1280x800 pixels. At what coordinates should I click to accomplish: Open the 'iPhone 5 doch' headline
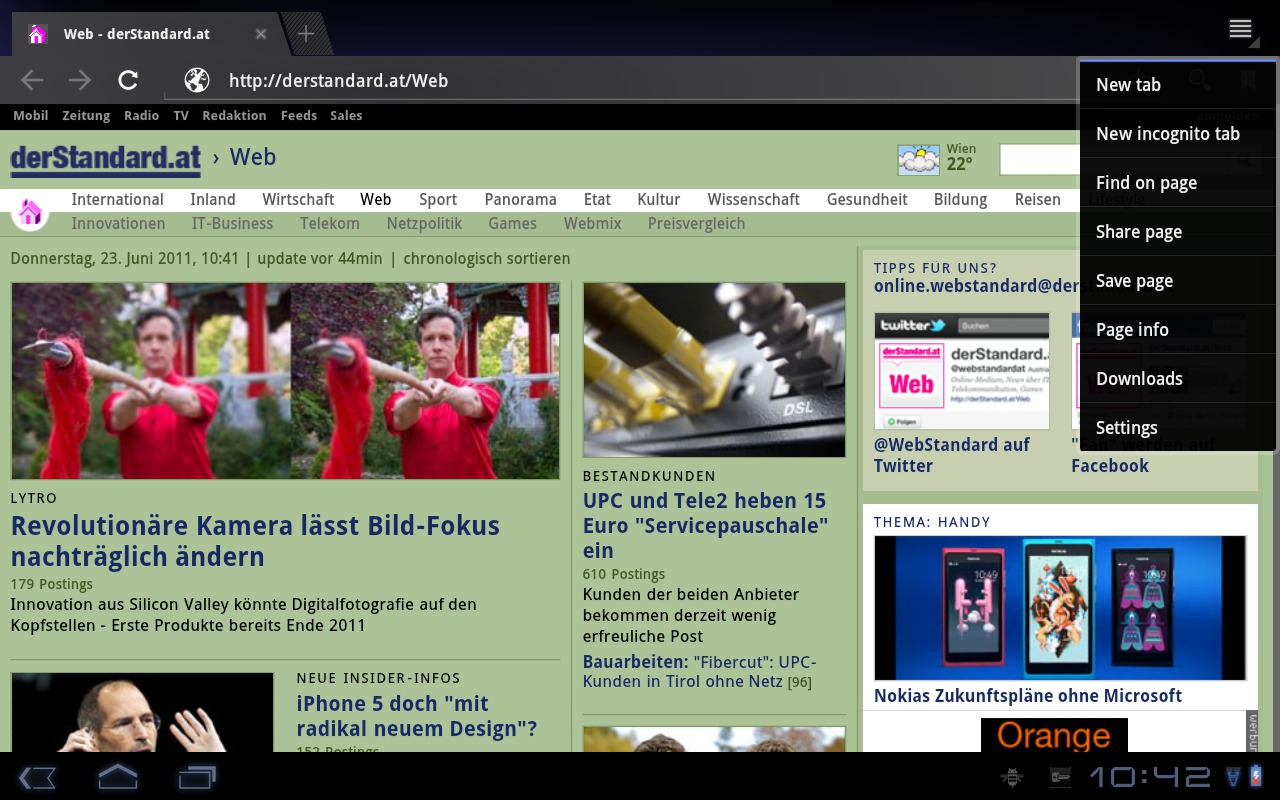click(417, 716)
